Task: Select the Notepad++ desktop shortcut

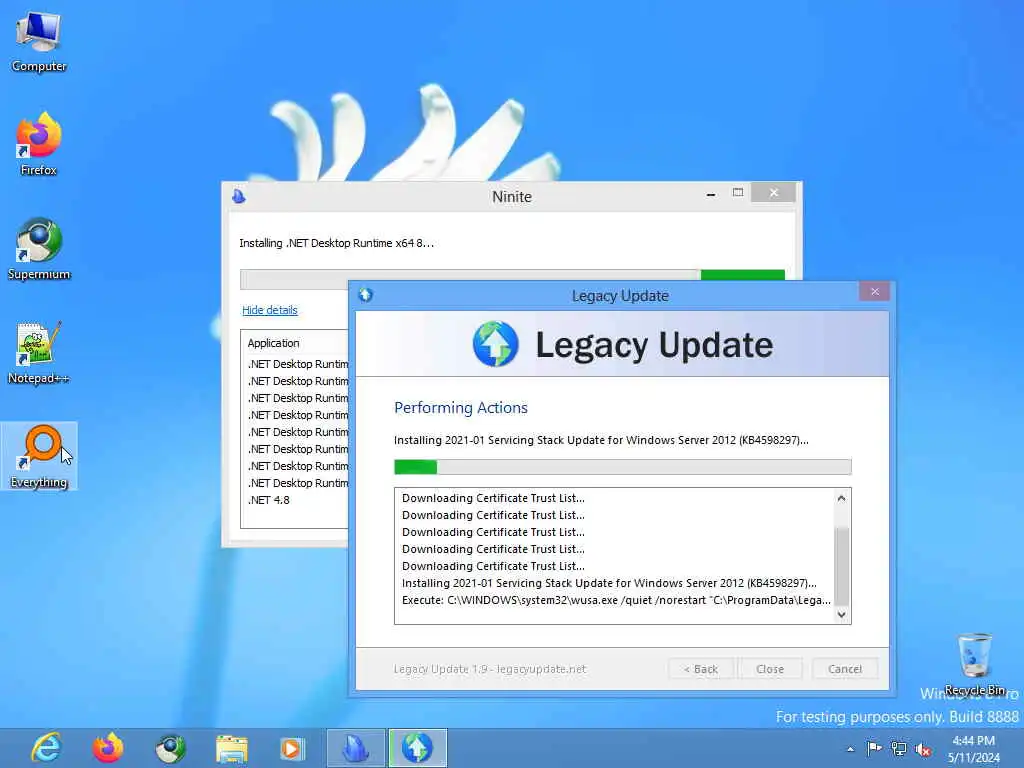Action: click(39, 353)
